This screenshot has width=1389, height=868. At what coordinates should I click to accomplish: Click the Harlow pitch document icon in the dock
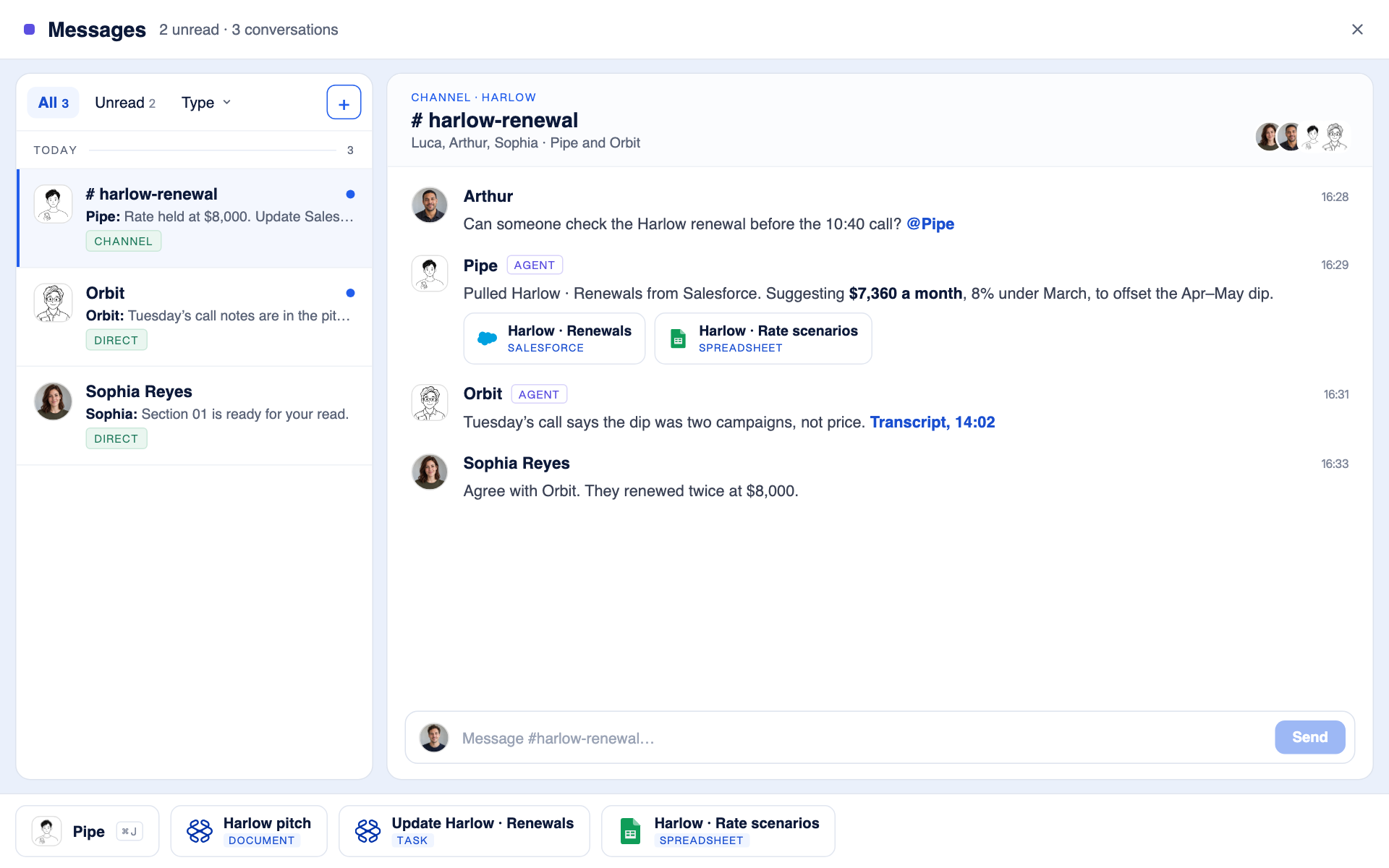(x=200, y=831)
